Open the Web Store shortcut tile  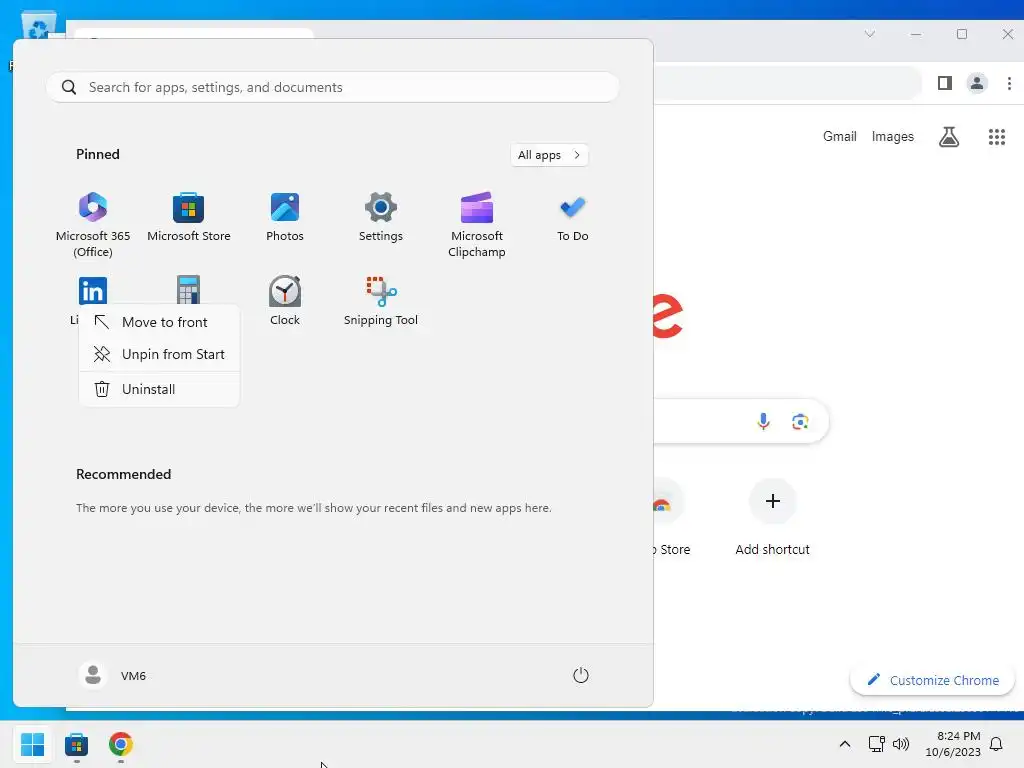pos(669,518)
